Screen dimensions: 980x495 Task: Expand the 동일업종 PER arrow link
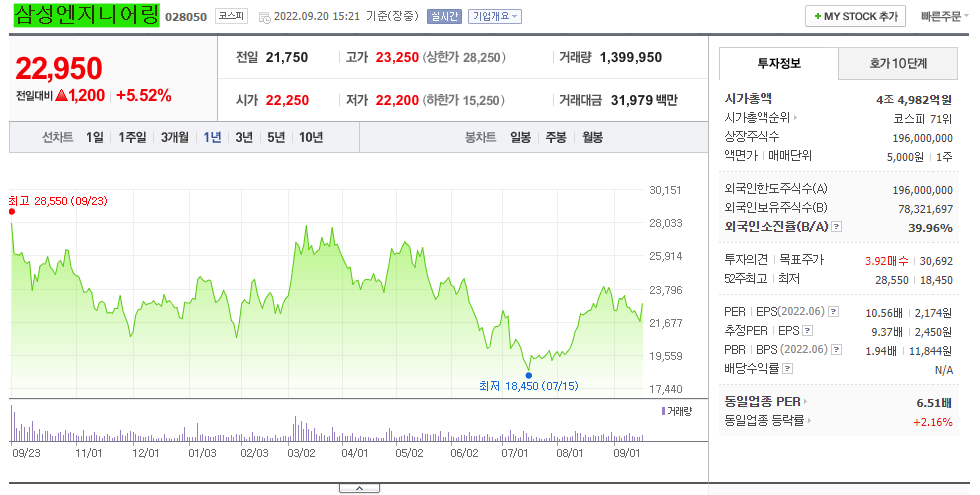tap(805, 402)
